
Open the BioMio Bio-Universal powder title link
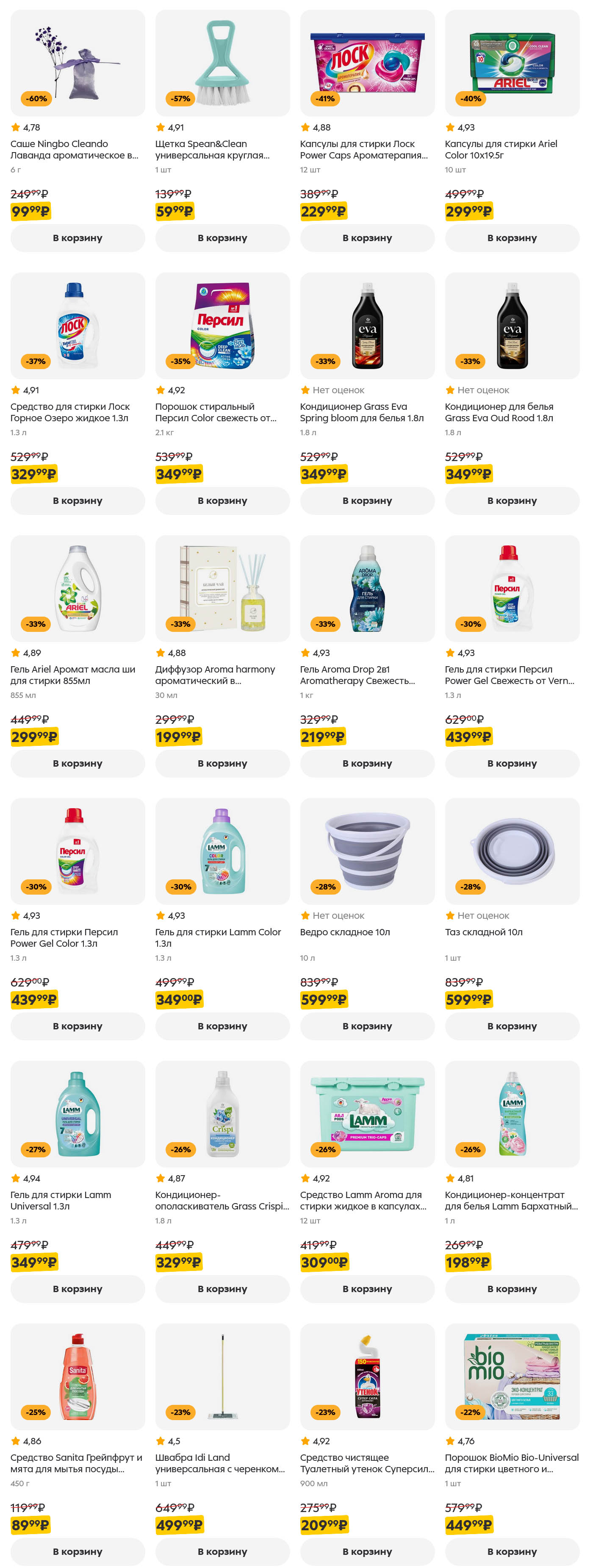tap(512, 1463)
